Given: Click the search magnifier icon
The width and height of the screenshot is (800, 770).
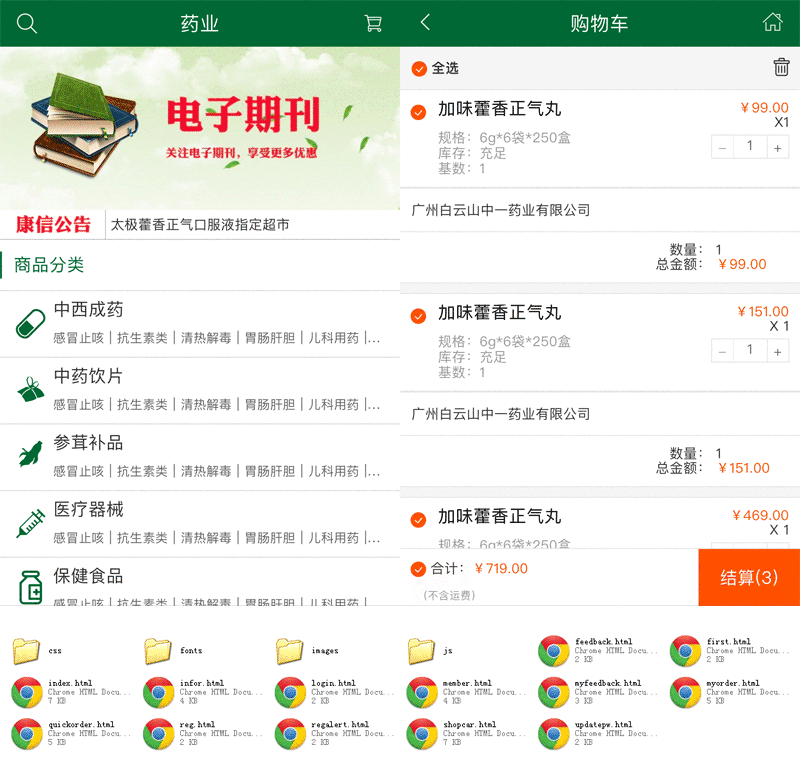Looking at the screenshot, I should coord(27,24).
